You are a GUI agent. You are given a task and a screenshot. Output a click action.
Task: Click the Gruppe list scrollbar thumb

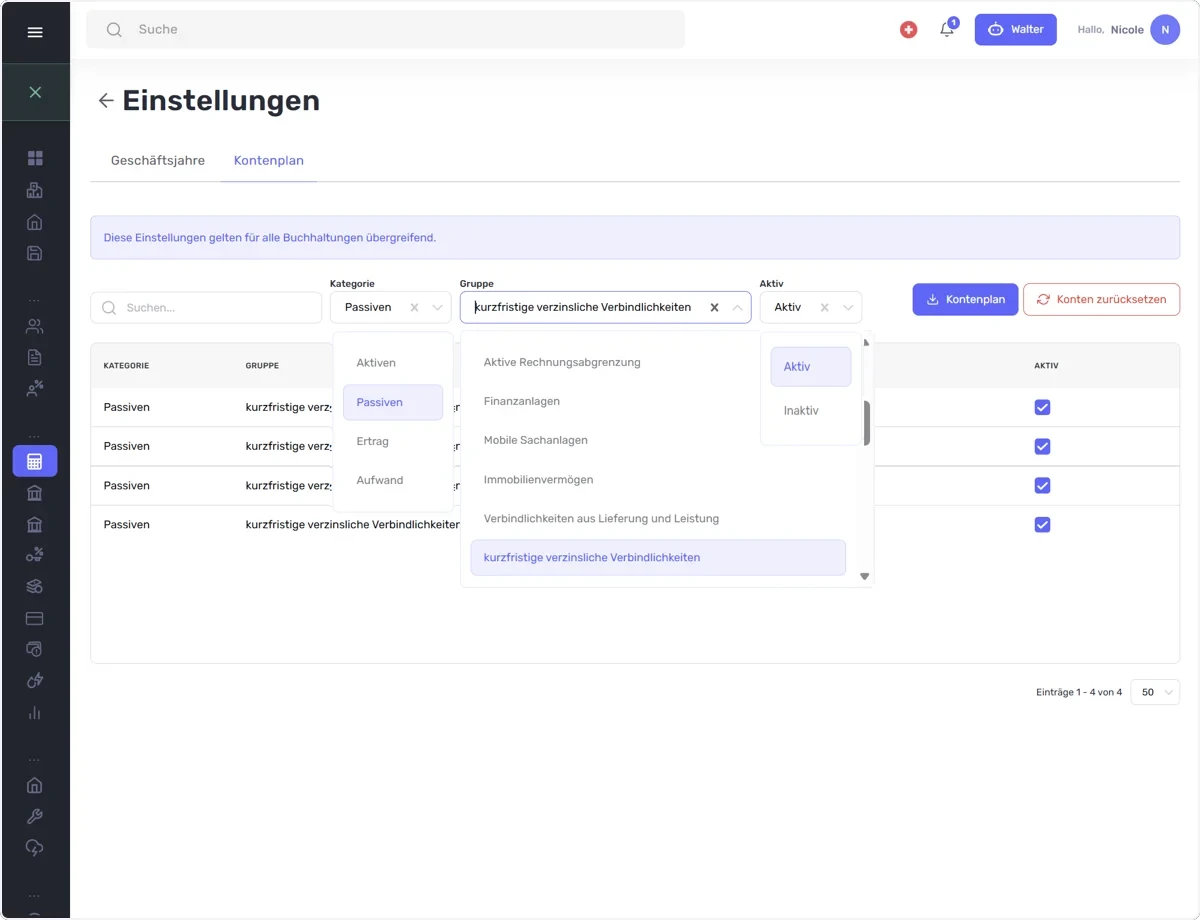867,423
